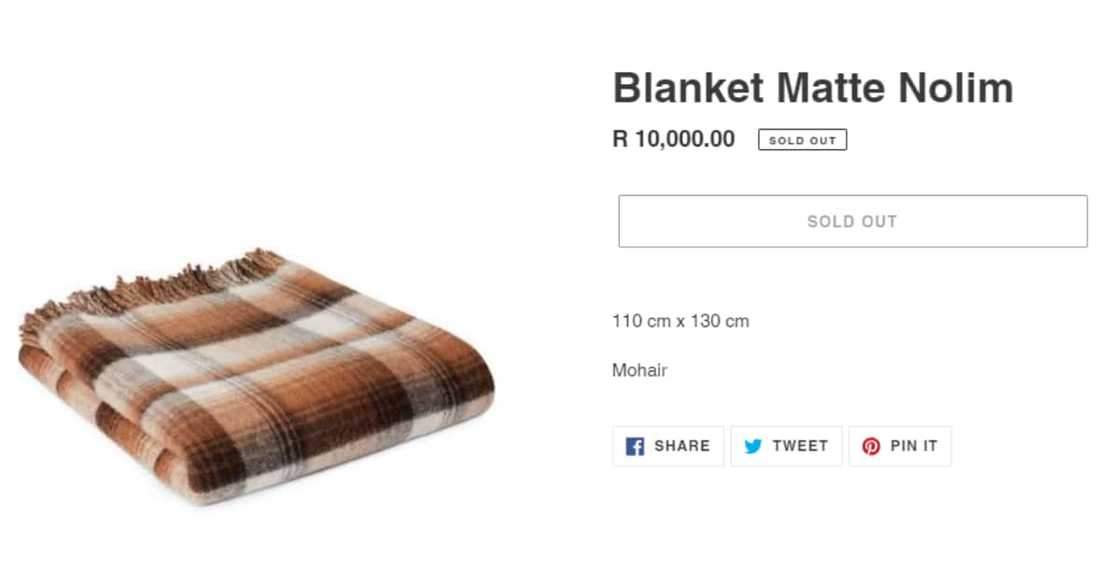Click the word TWEET beside the bird
The width and height of the screenshot is (1120, 588).
(800, 446)
